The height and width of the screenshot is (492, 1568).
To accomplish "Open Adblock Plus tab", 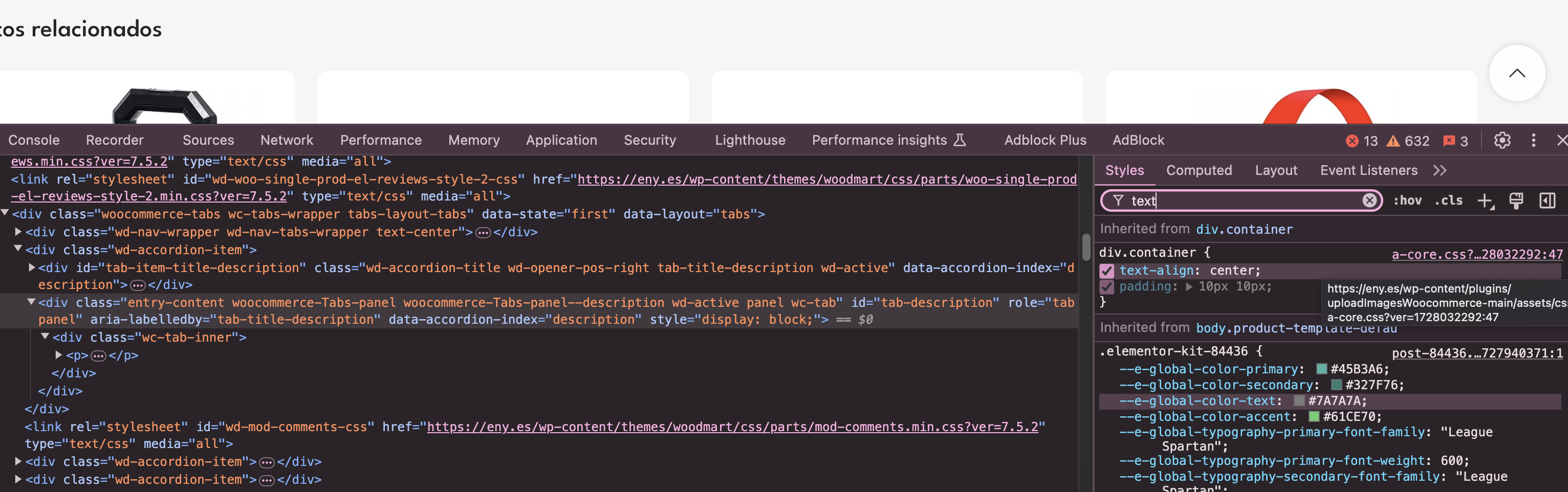I will (1045, 141).
